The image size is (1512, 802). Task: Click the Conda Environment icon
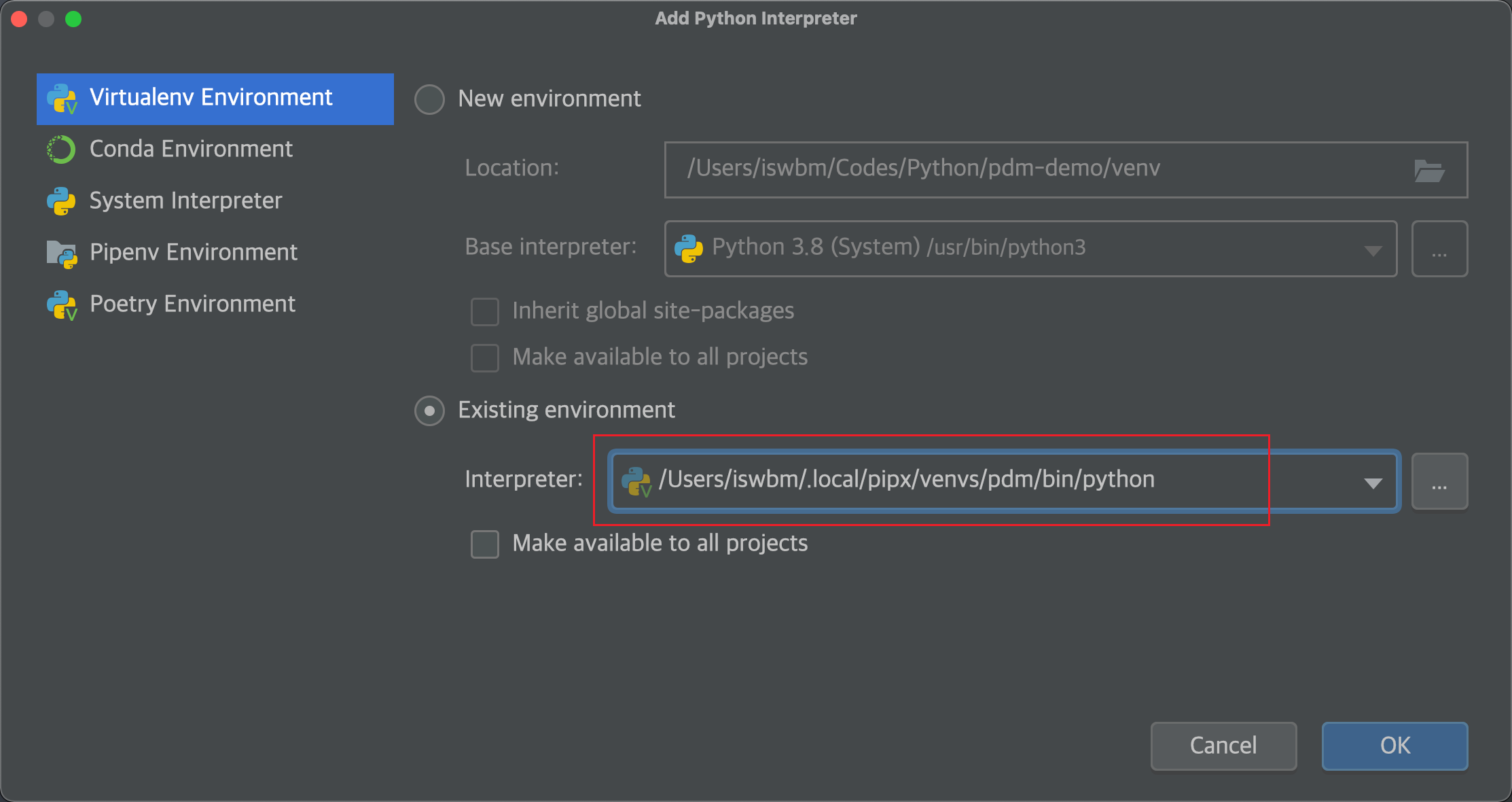62,150
